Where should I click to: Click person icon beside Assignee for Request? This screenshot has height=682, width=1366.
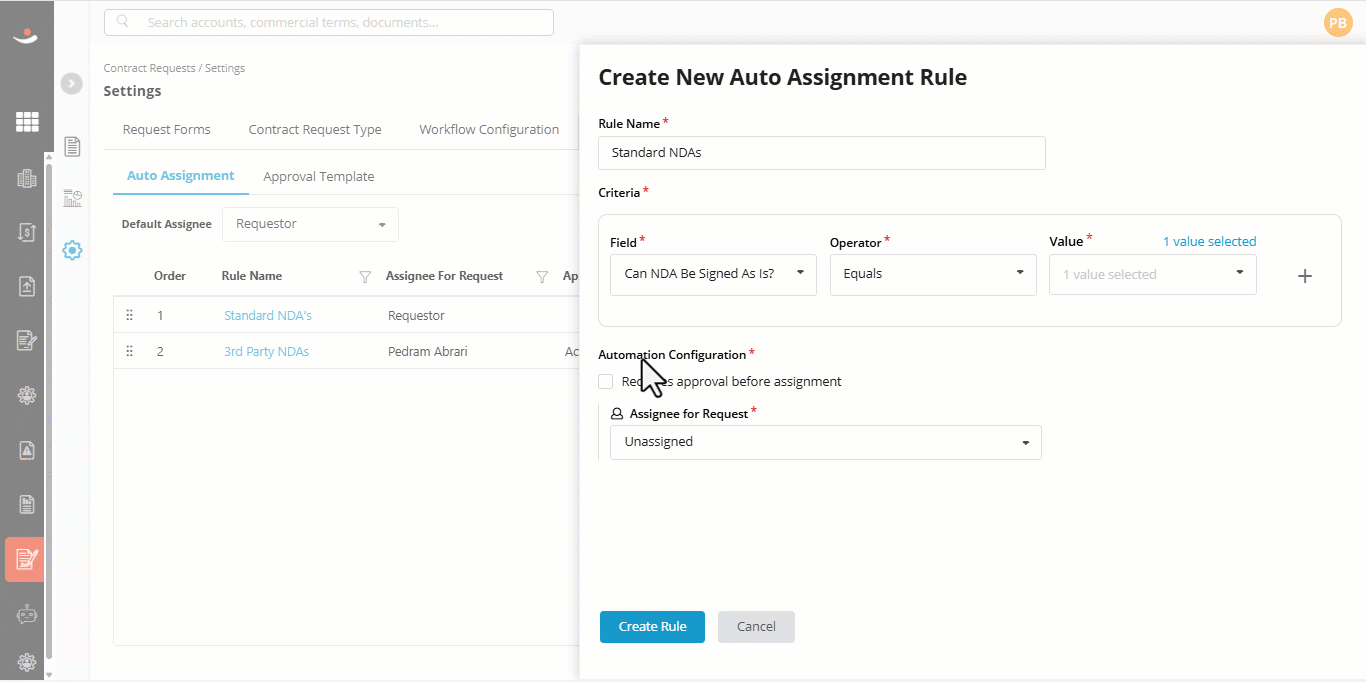(617, 414)
